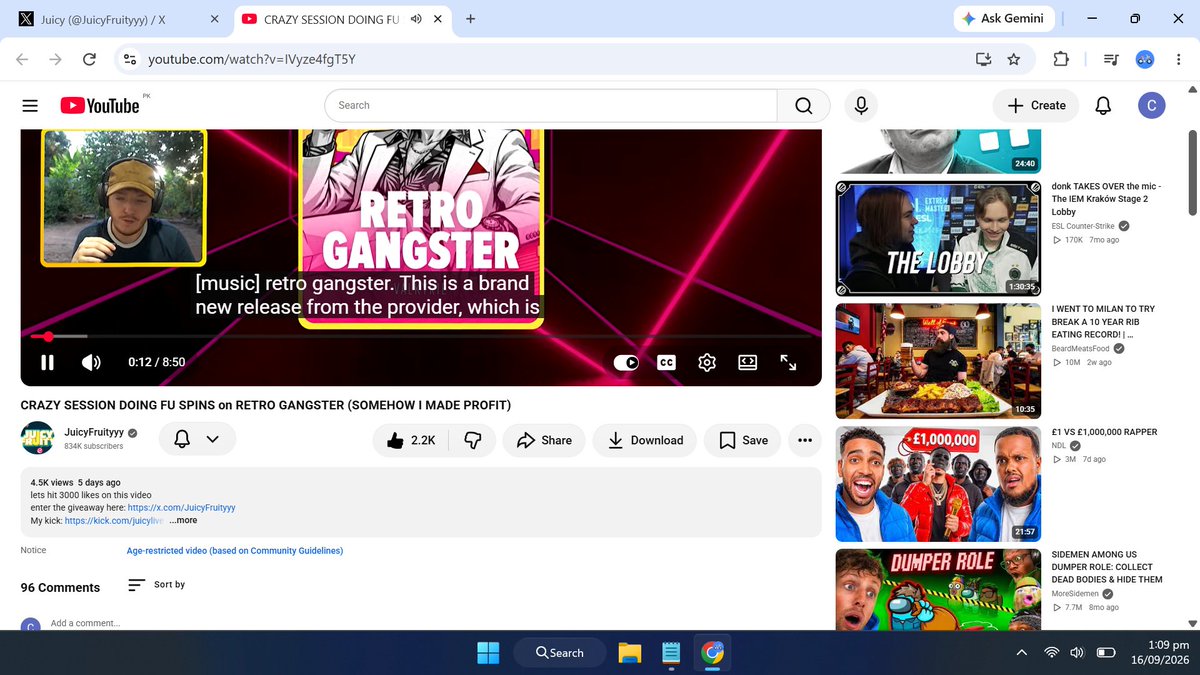Go to the YouTube home logo
This screenshot has height=675, width=1200.
click(100, 105)
